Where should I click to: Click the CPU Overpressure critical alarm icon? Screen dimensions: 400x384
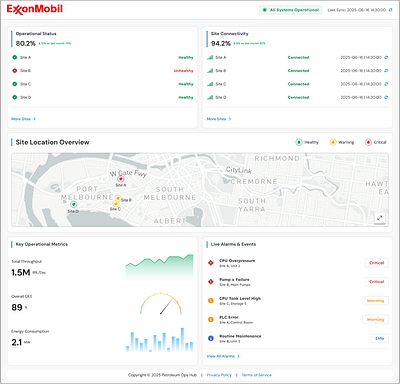tap(211, 263)
